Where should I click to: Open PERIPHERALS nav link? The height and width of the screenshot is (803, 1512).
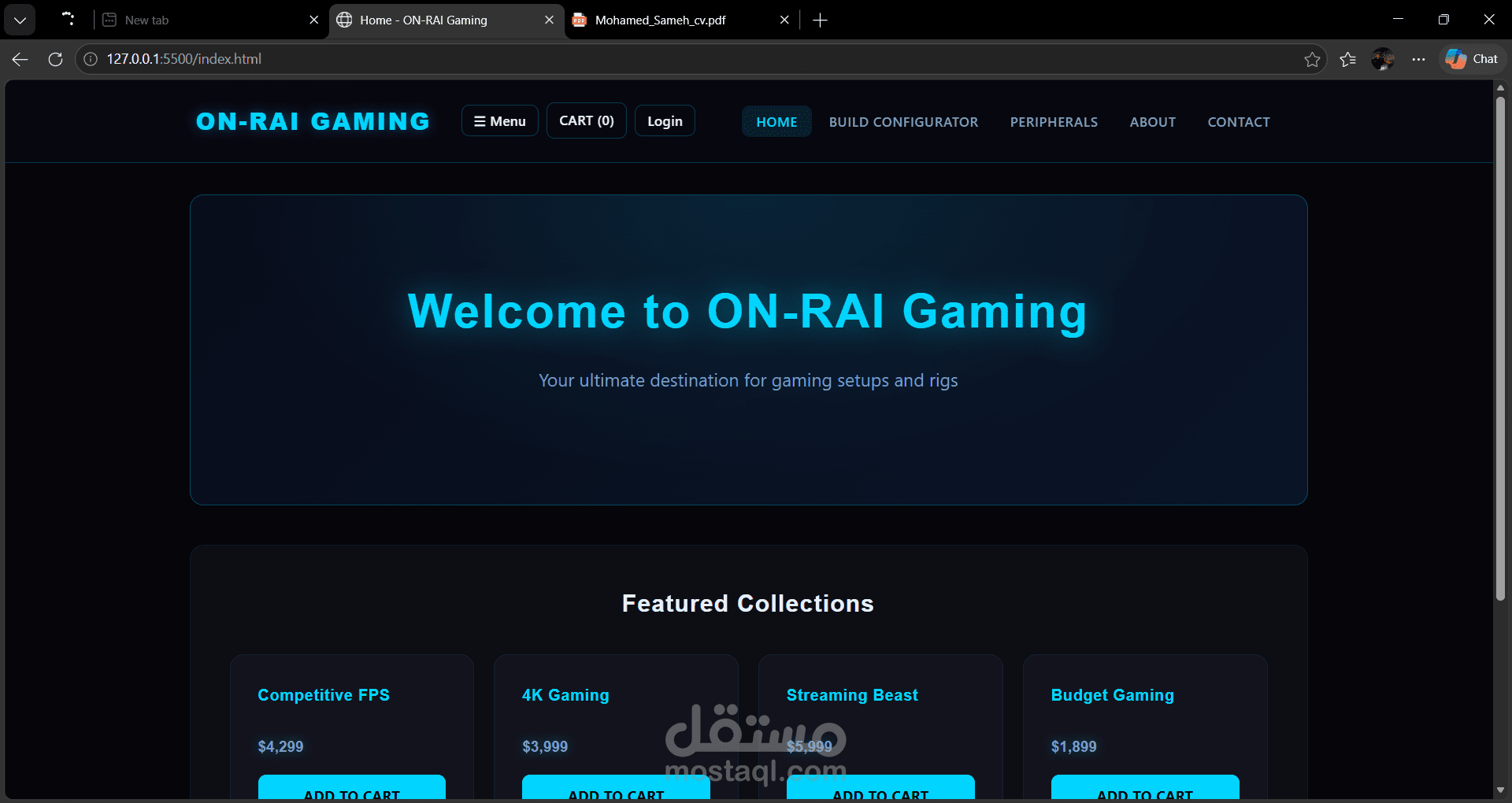(1054, 122)
